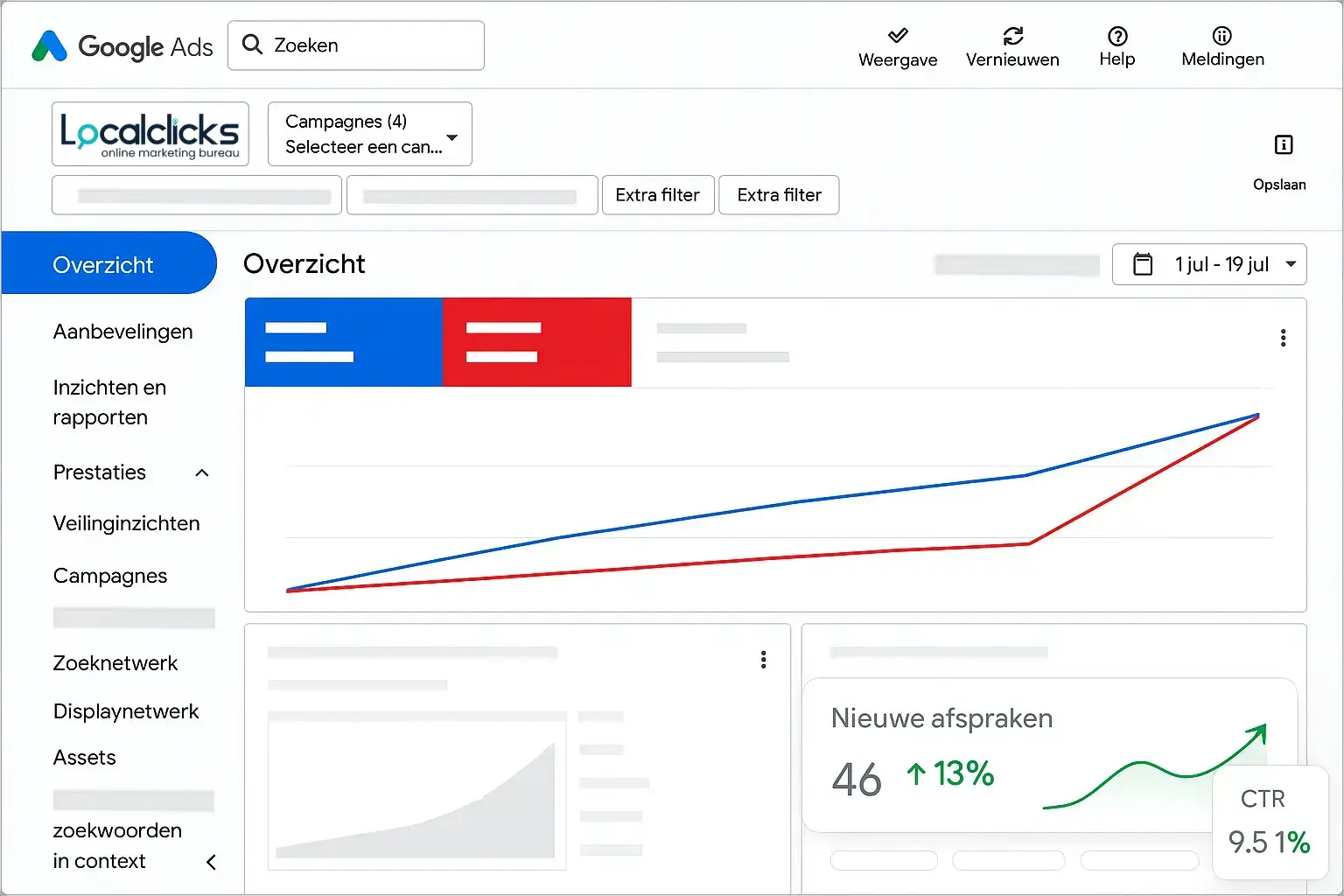Click the Opslaan save icon
Image resolution: width=1344 pixels, height=896 pixels.
1284,145
